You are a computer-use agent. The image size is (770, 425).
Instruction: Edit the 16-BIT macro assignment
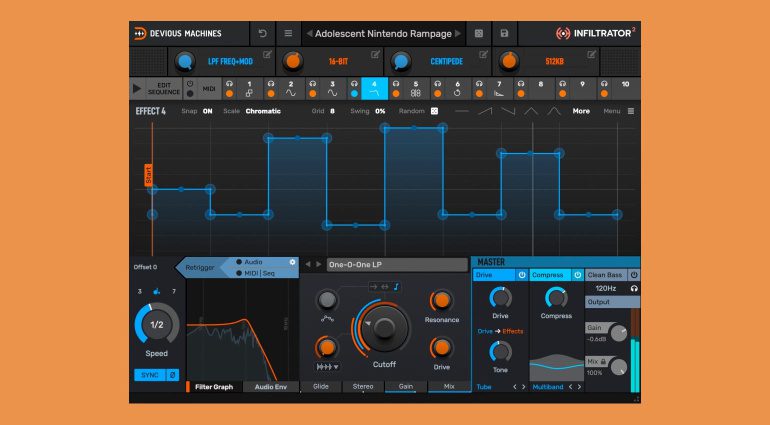(x=375, y=55)
